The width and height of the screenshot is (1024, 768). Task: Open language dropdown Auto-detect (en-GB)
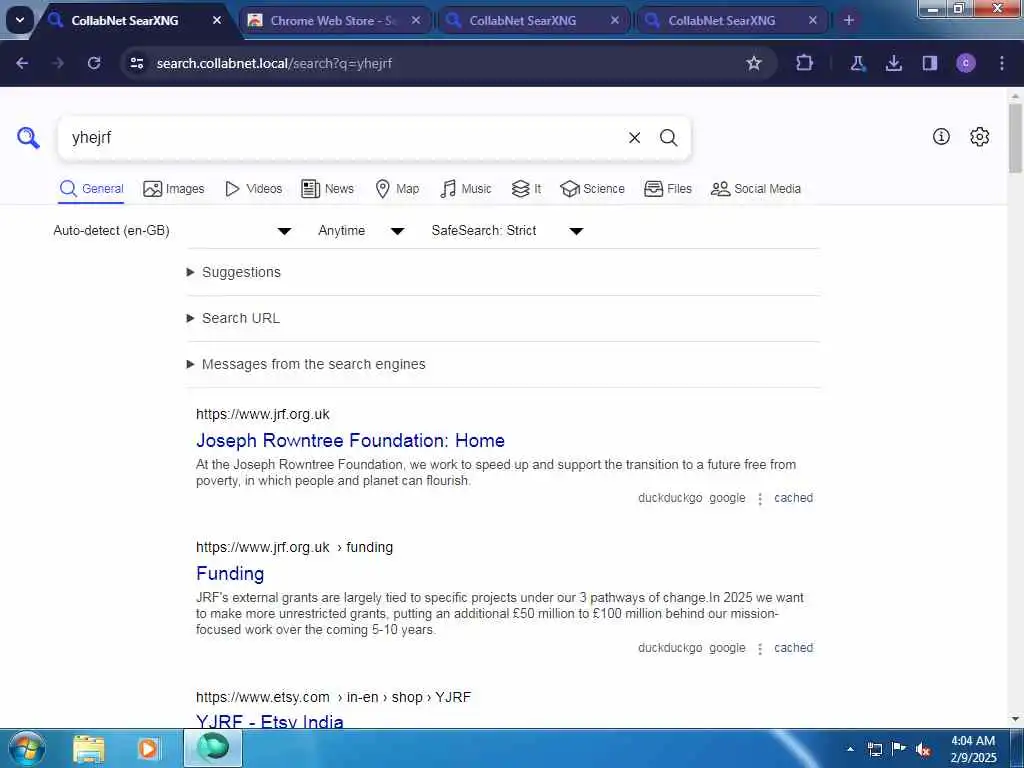pyautogui.click(x=172, y=231)
